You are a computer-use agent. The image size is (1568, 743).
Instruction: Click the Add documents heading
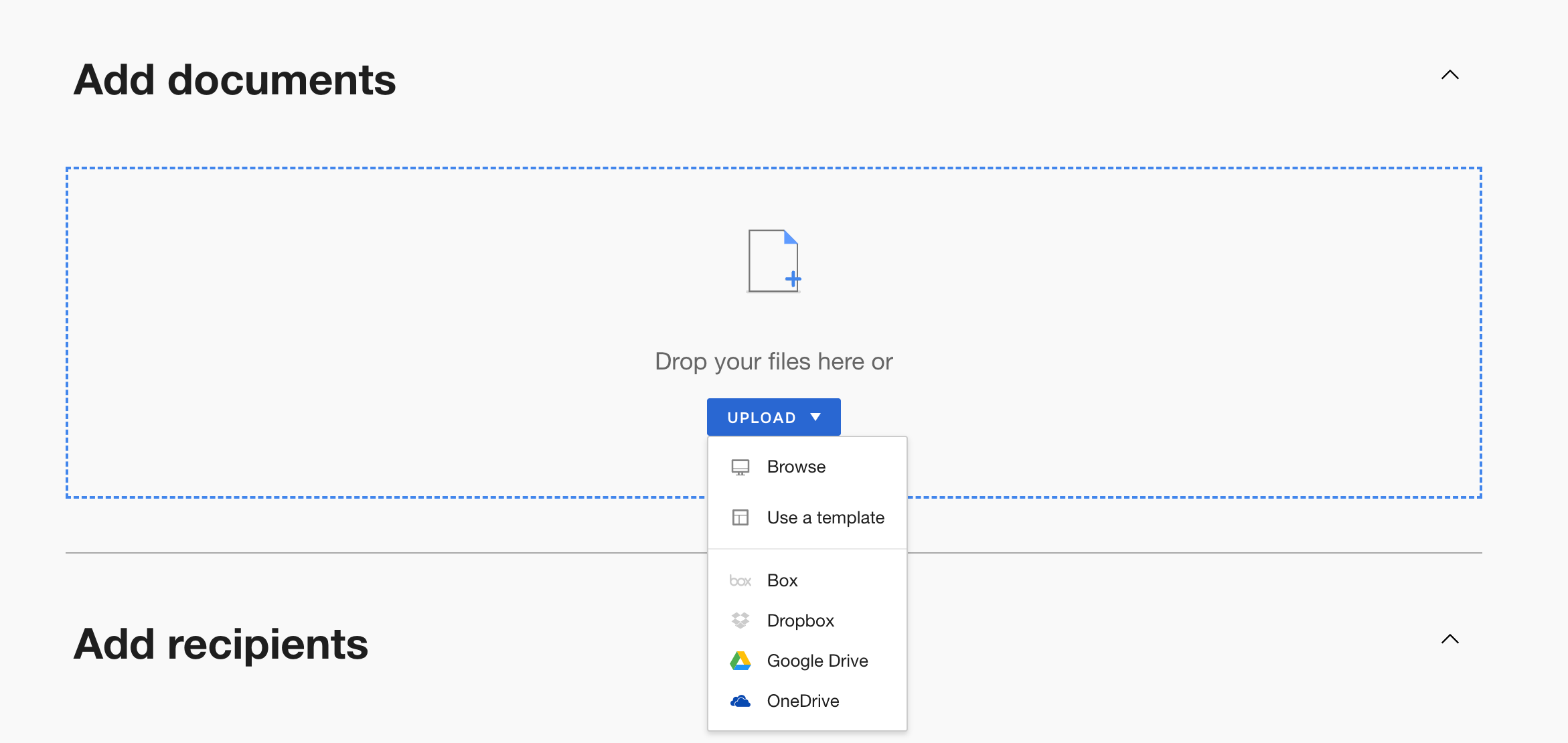(234, 80)
